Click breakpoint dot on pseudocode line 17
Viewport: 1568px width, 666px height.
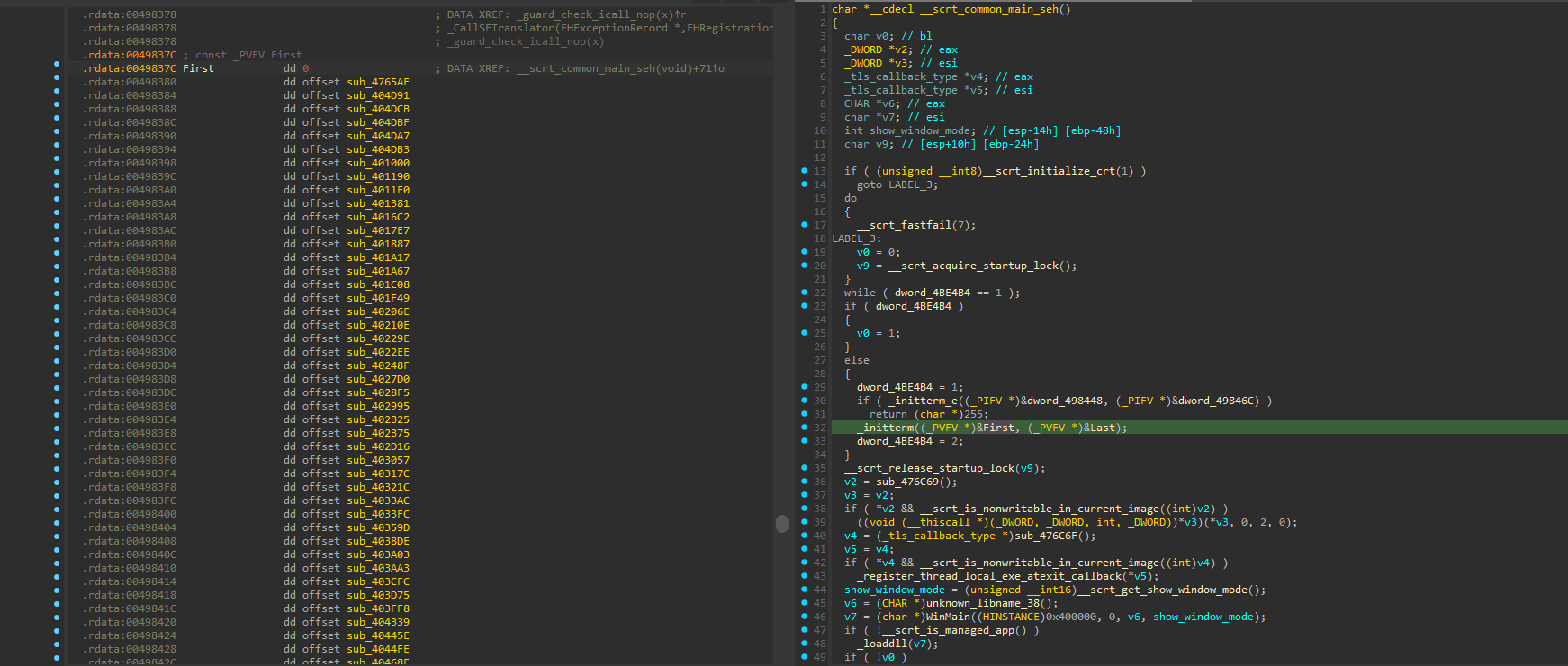click(x=804, y=225)
